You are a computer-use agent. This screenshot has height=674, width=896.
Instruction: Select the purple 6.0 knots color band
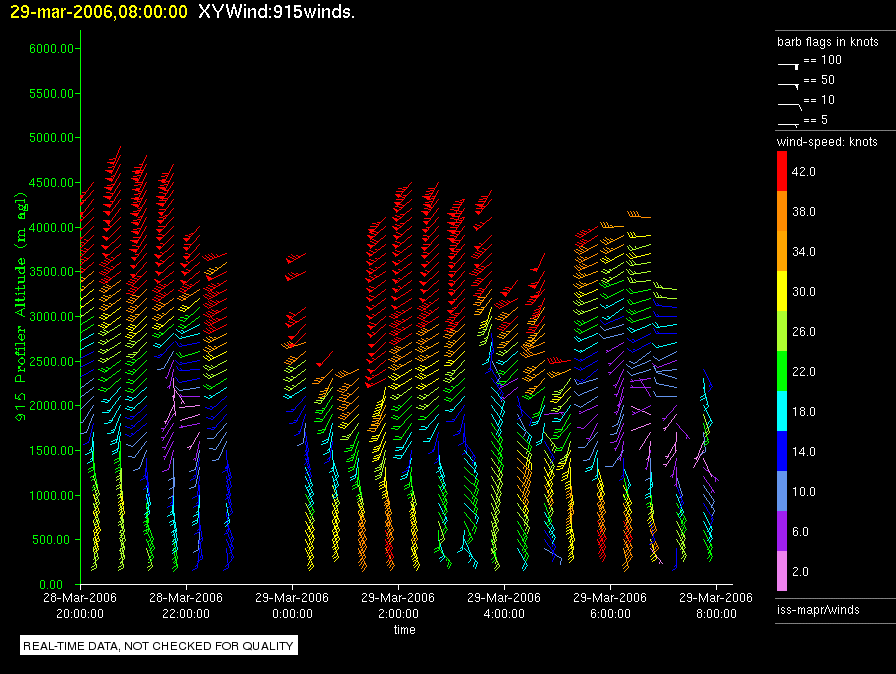tap(782, 532)
